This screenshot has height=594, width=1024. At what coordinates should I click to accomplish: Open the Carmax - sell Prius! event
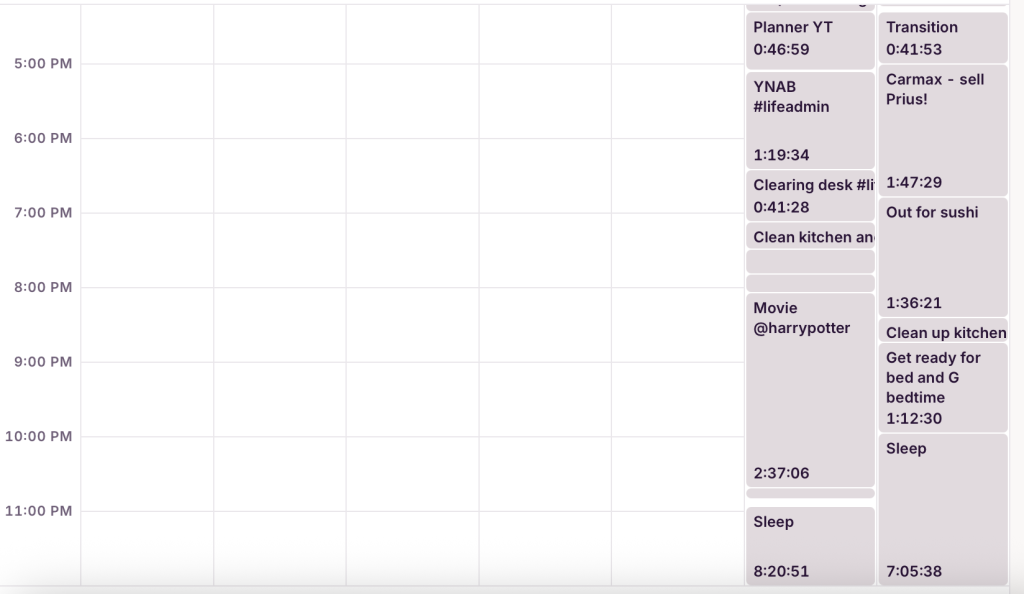coord(942,130)
